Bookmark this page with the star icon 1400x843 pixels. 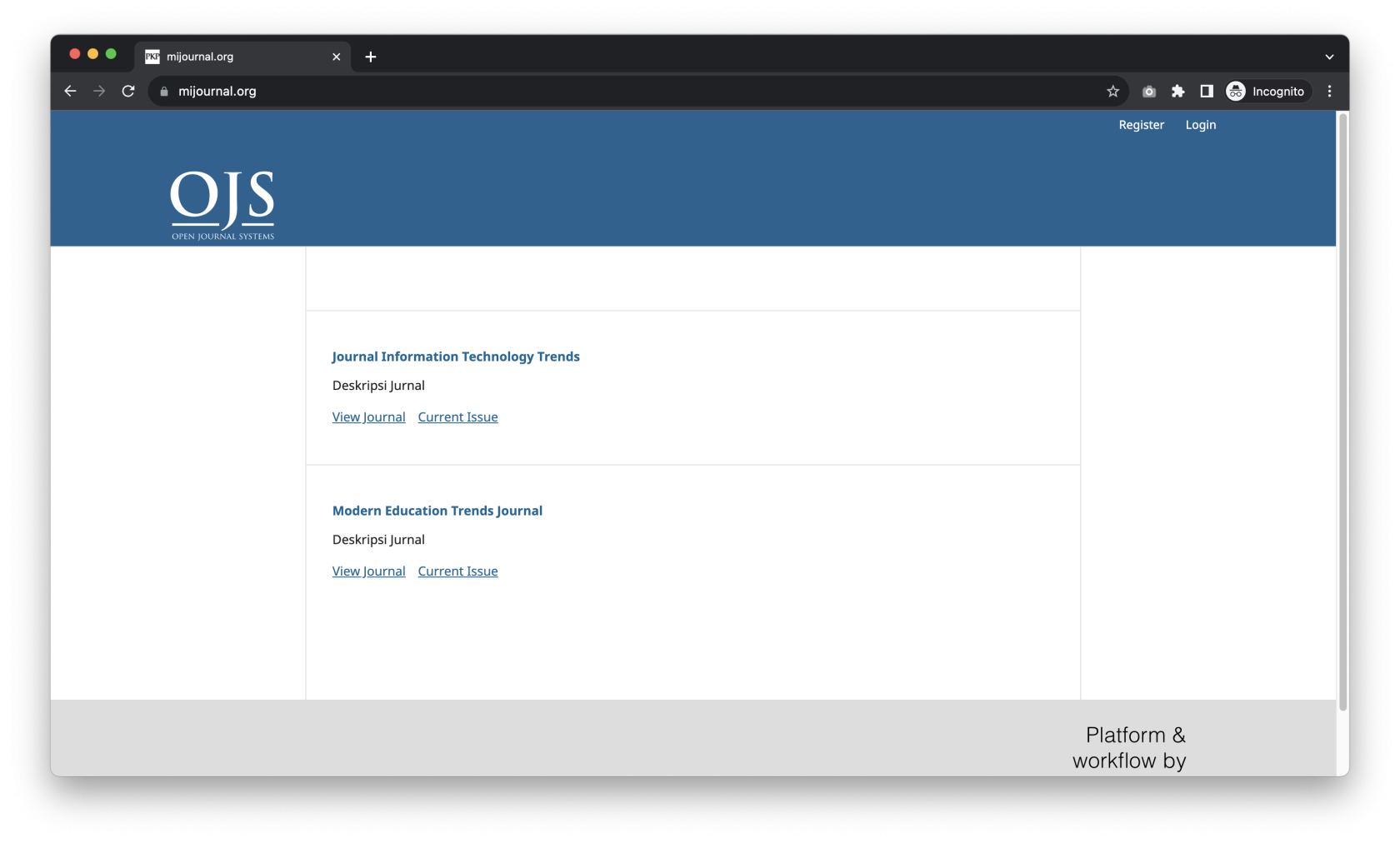(x=1112, y=92)
